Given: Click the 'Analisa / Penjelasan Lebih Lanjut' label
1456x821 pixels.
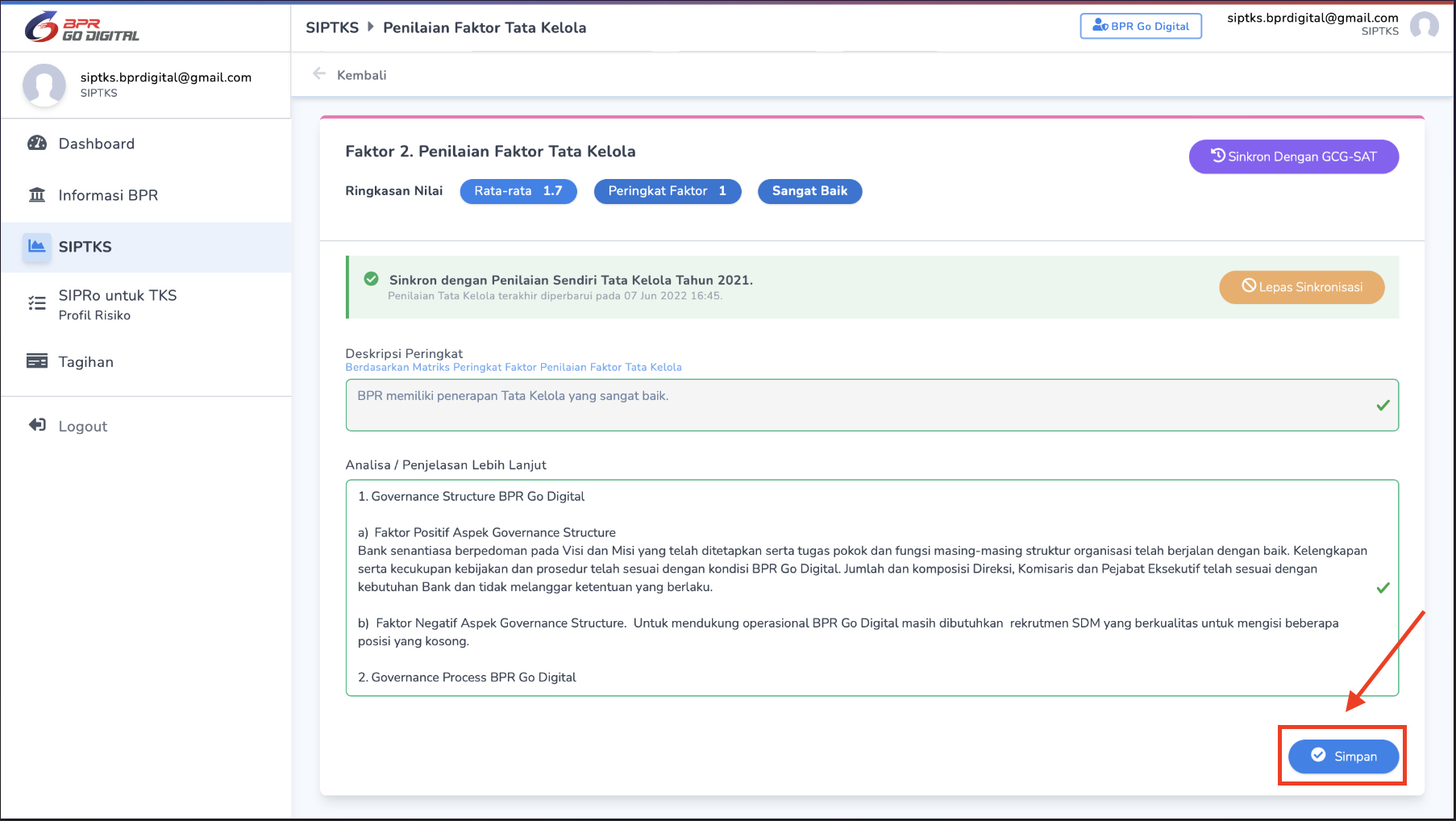Looking at the screenshot, I should point(446,465).
